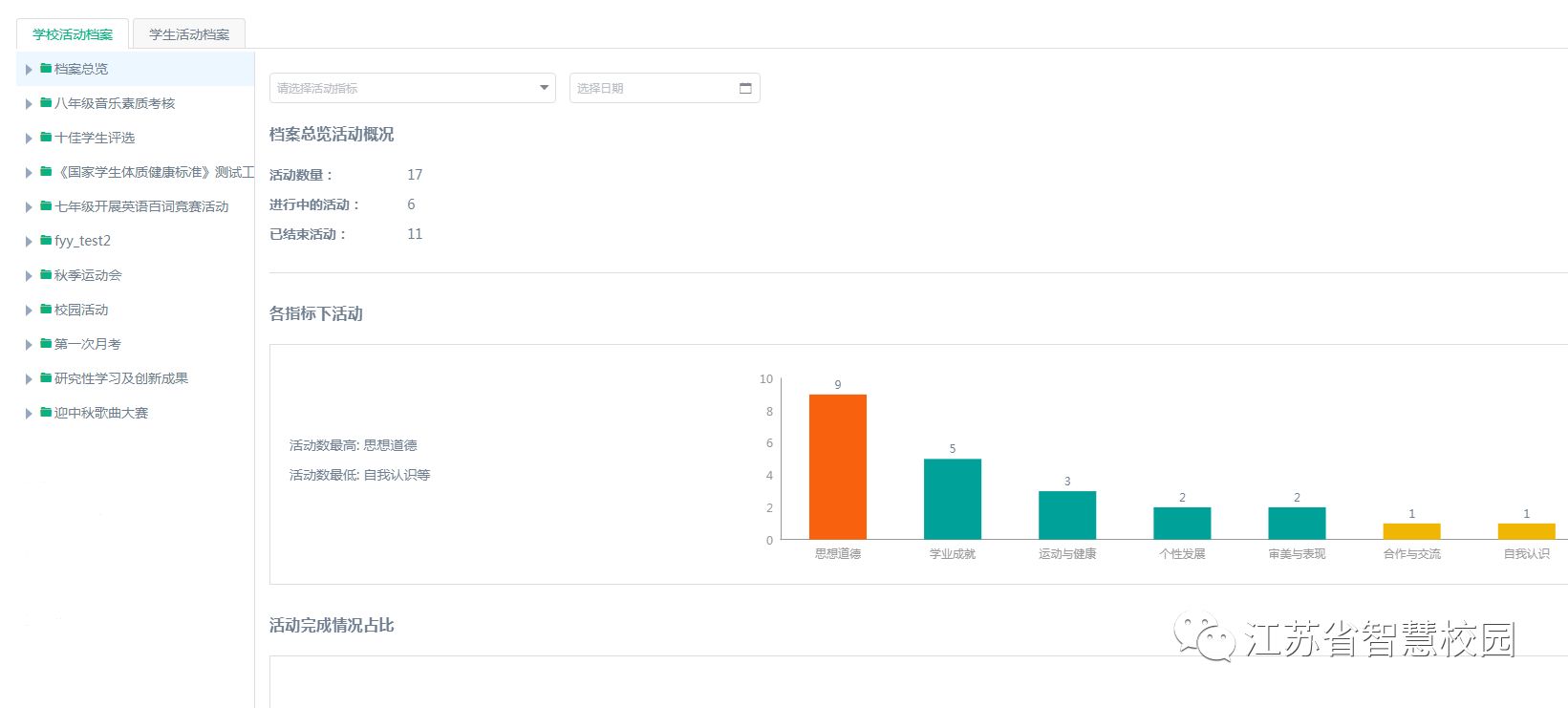Click the 进行中的活动 value 6
Screen dimensions: 1568x708
(x=411, y=204)
